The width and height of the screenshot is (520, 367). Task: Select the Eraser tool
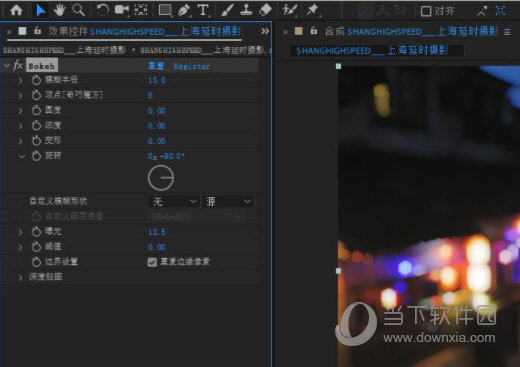[x=265, y=10]
